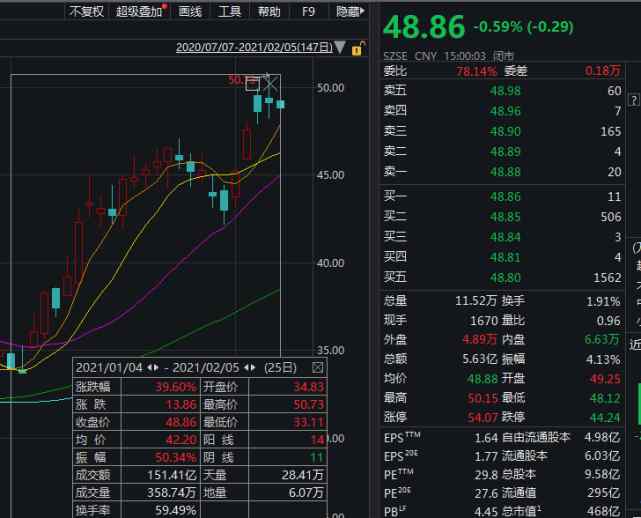Click the 委差 value 0.18万

click(603, 71)
